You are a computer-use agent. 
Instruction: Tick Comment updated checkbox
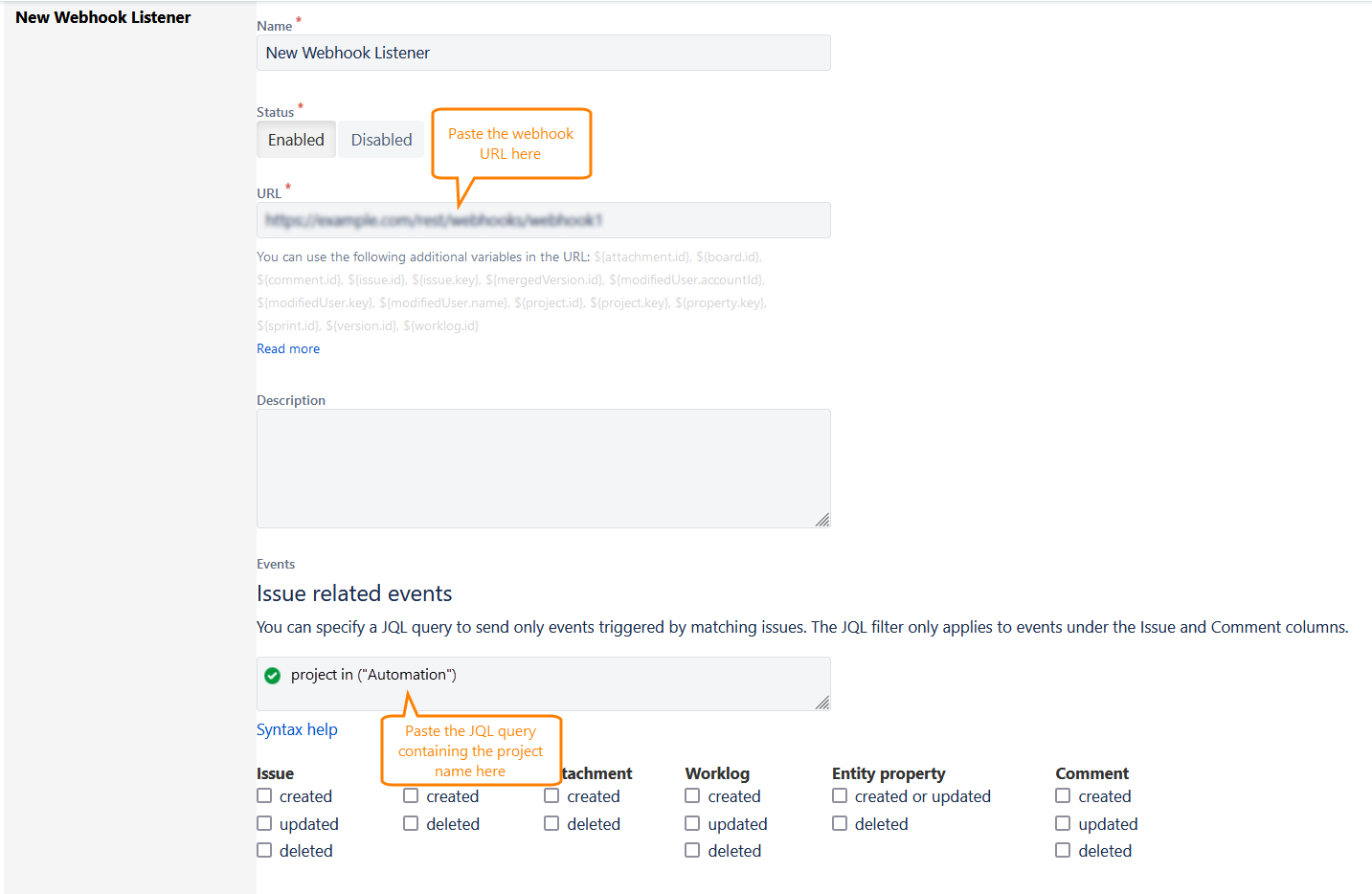pos(1064,824)
